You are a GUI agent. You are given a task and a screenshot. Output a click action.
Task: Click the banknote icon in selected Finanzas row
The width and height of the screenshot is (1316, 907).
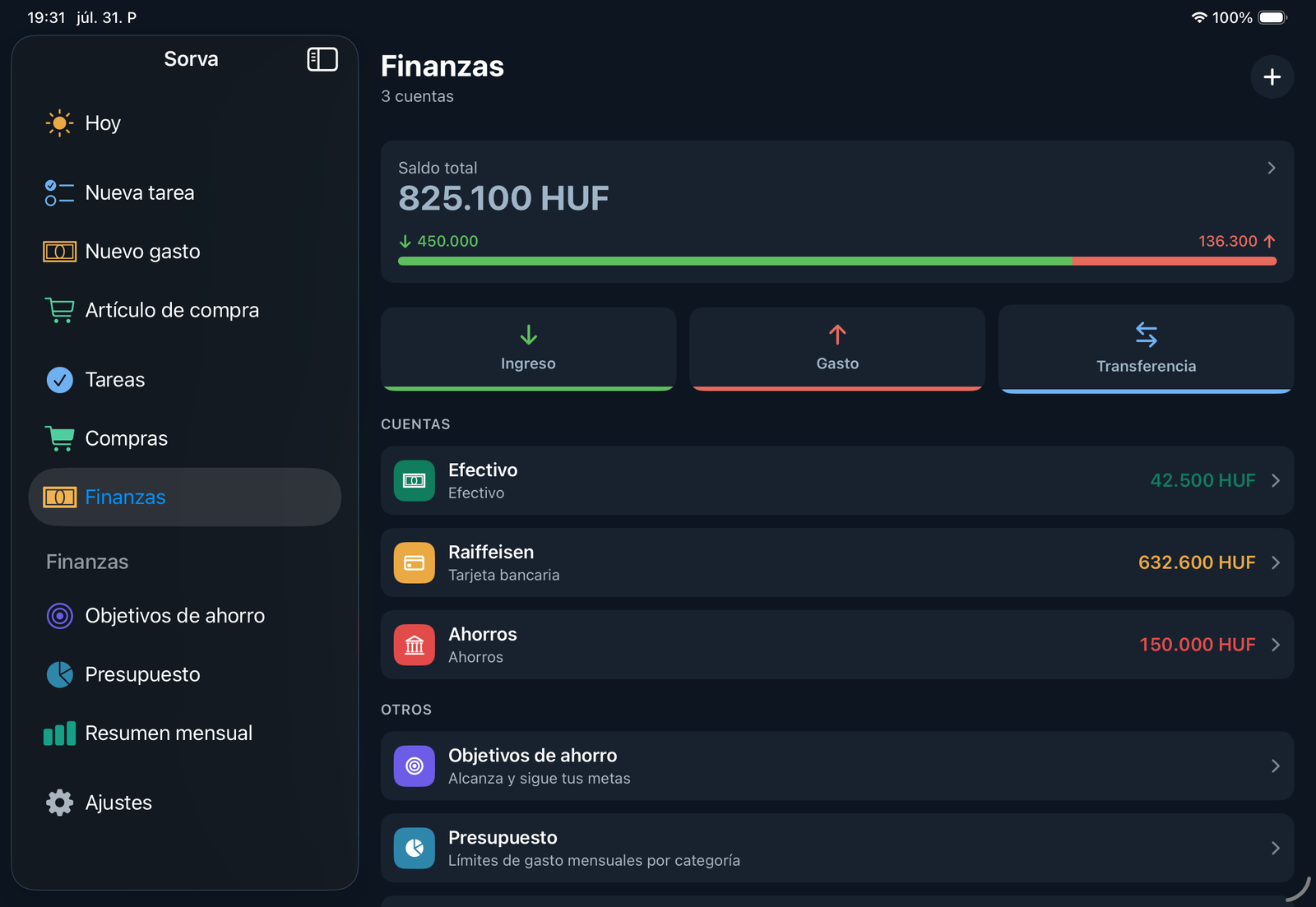tap(59, 497)
